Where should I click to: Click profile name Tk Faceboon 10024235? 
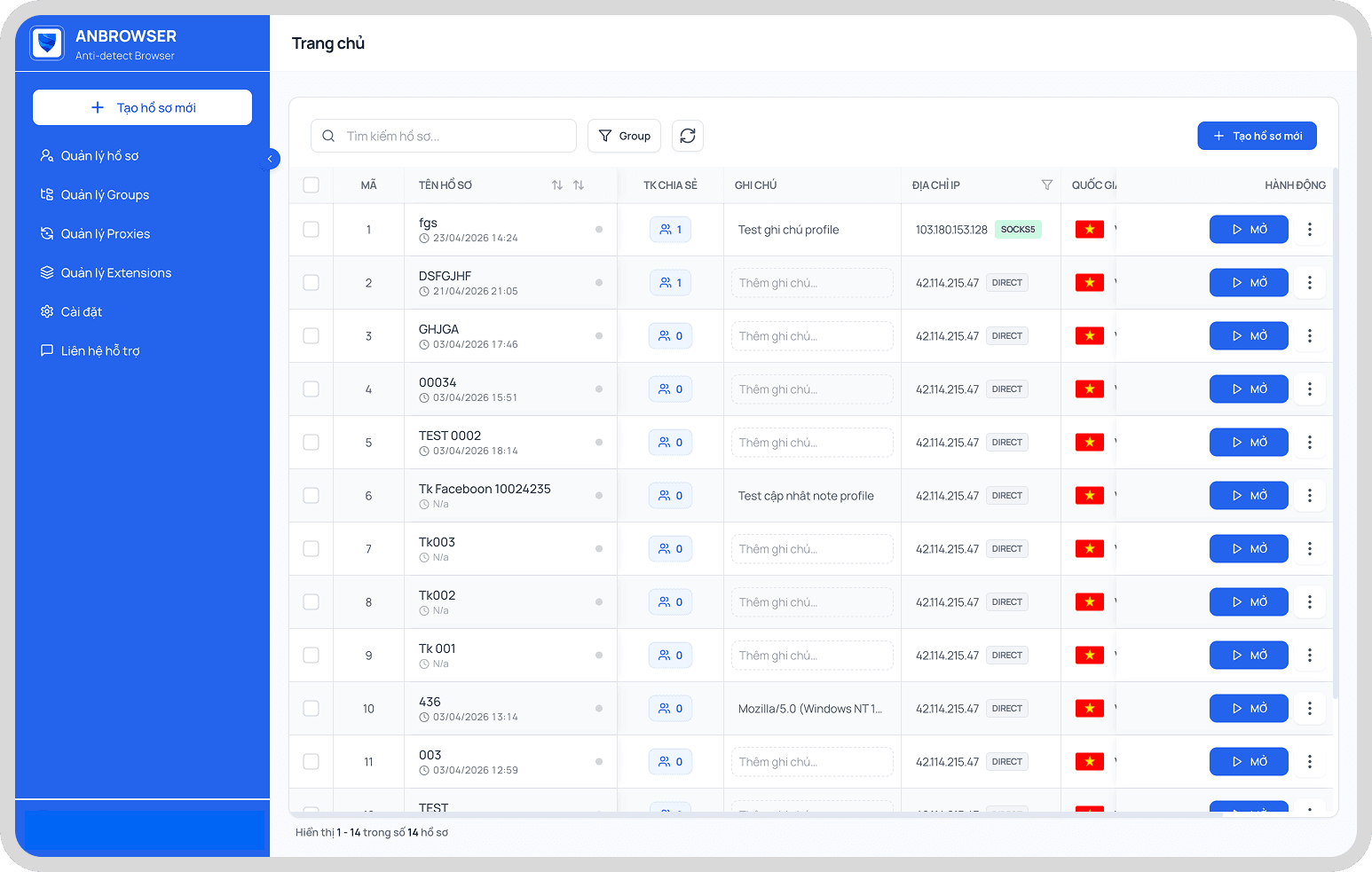point(485,489)
